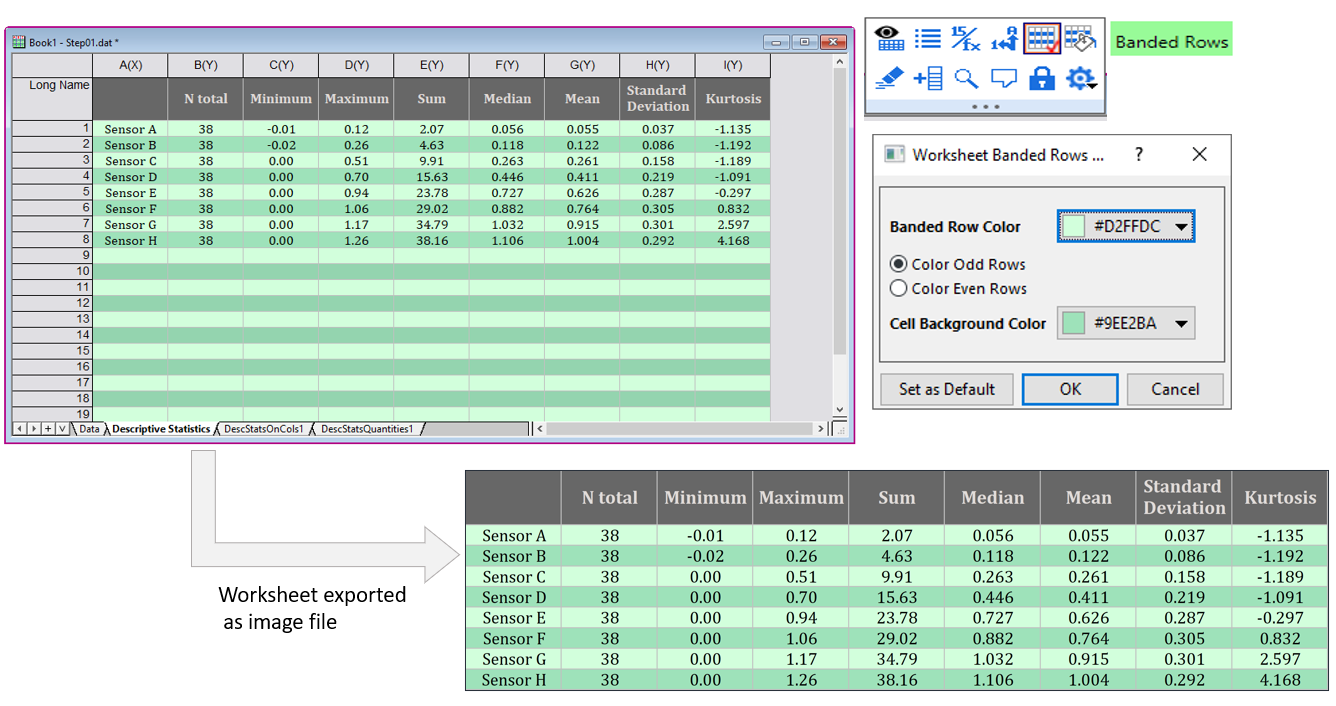Open the DescStatsQuantities1 sheet tab
Image resolution: width=1336 pixels, height=706 pixels.
click(x=366, y=429)
